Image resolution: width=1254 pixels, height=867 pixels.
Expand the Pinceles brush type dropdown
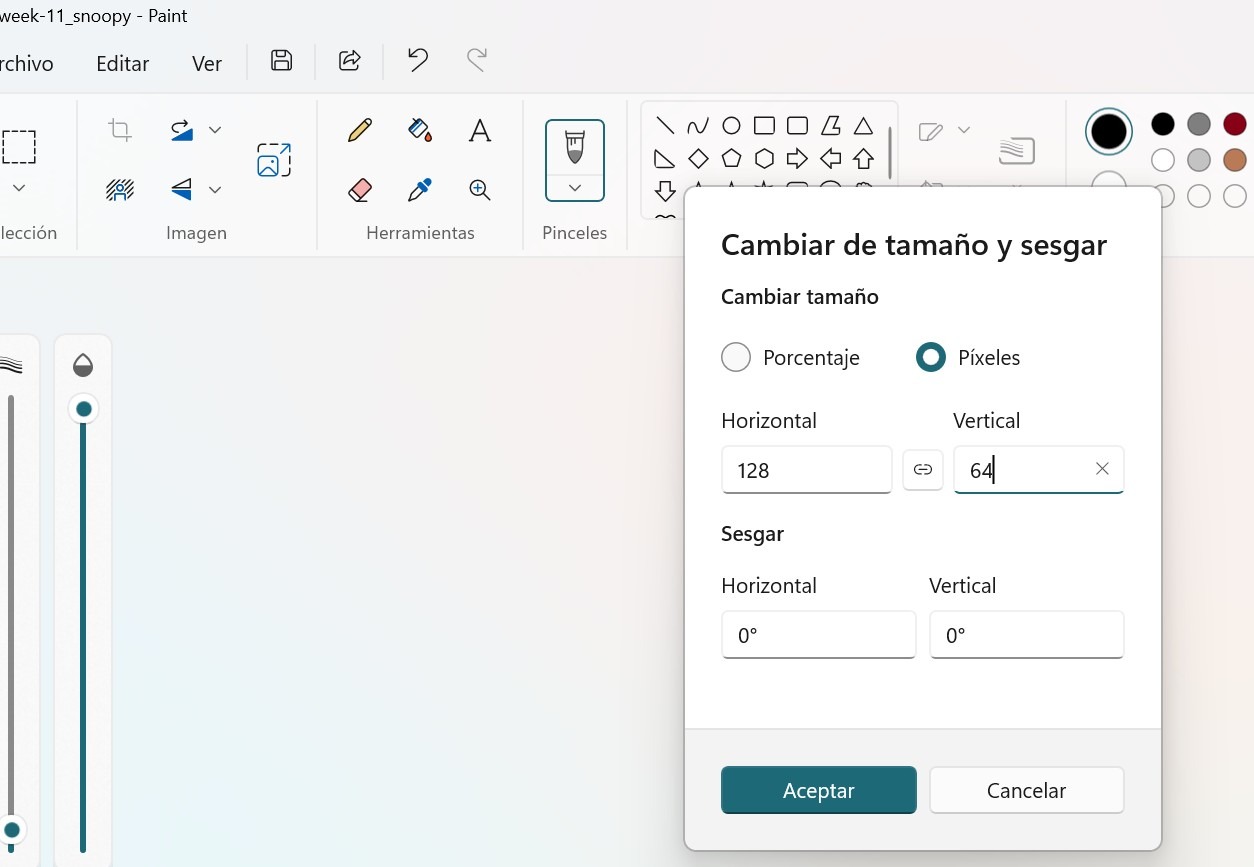pos(575,188)
